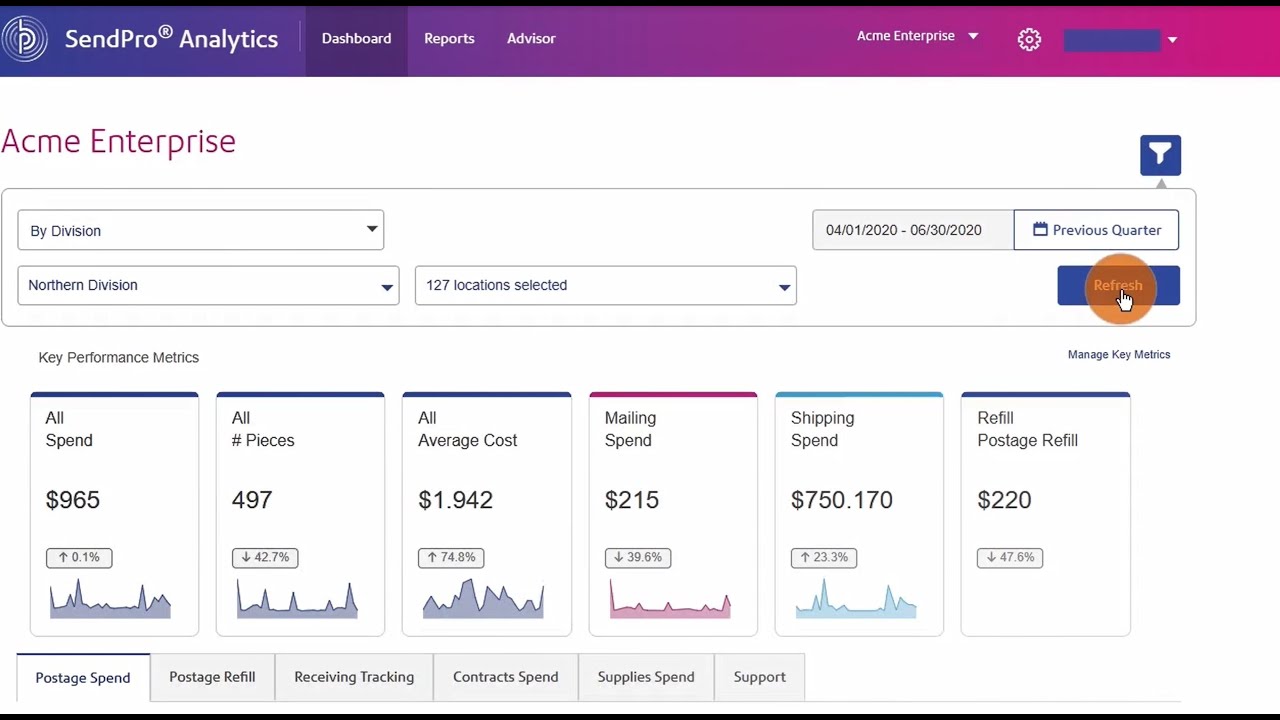Screen dimensions: 1280x720
Task: Open the user profile dropdown arrow
Action: 1172,40
